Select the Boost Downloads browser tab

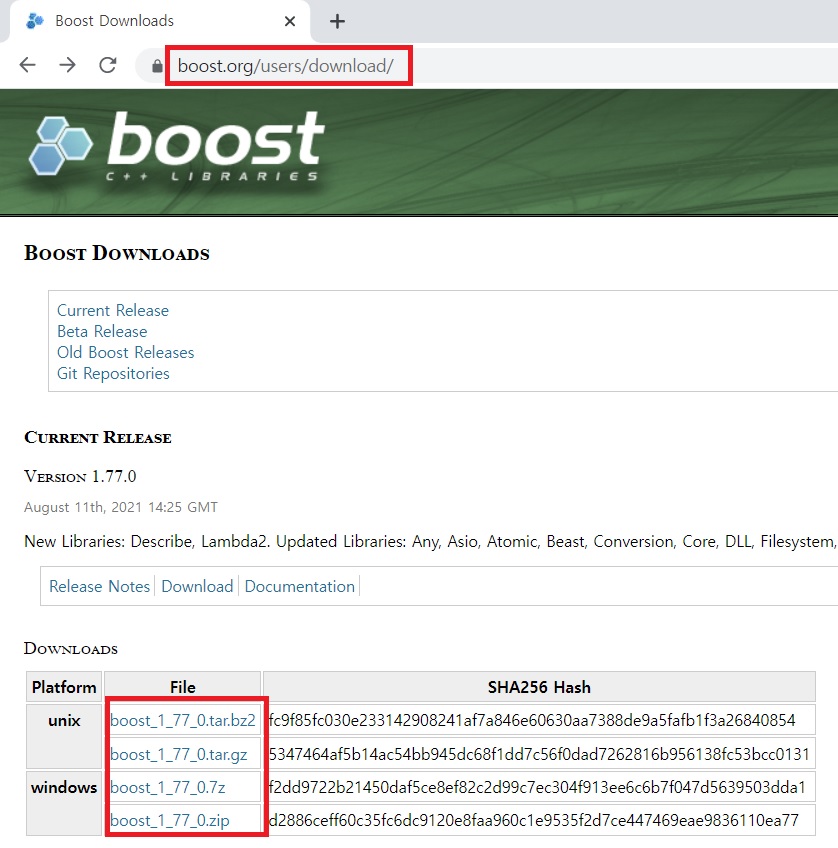click(x=159, y=21)
